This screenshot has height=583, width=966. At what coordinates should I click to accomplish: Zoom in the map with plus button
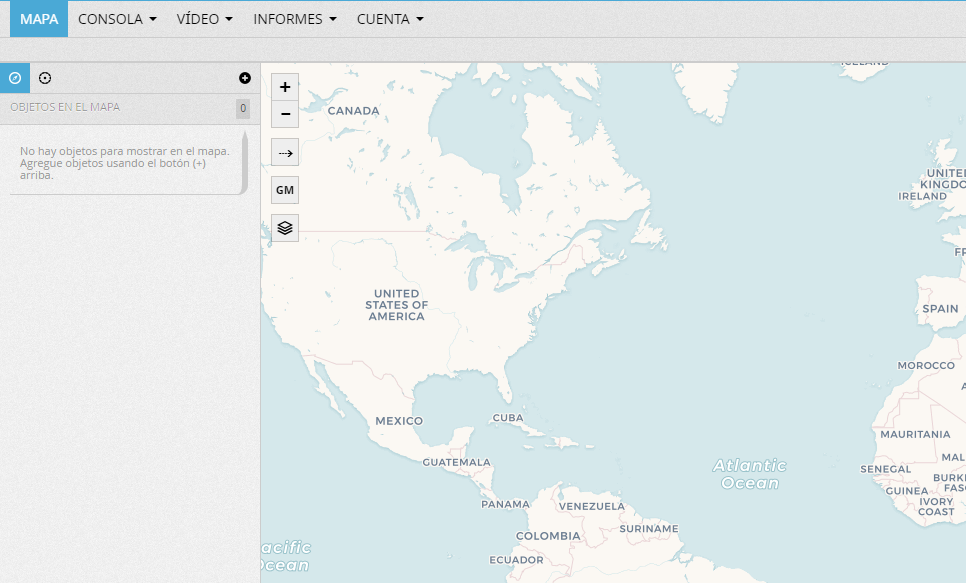point(285,87)
